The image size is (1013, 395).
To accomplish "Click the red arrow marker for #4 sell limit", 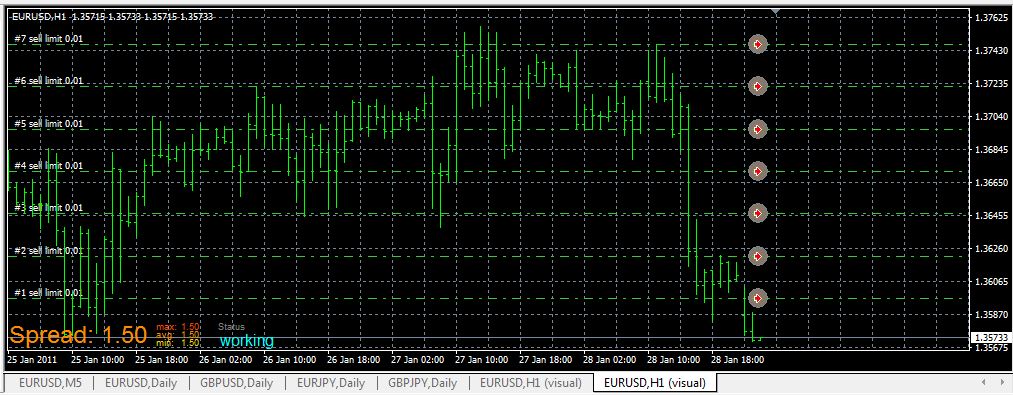I will (758, 171).
